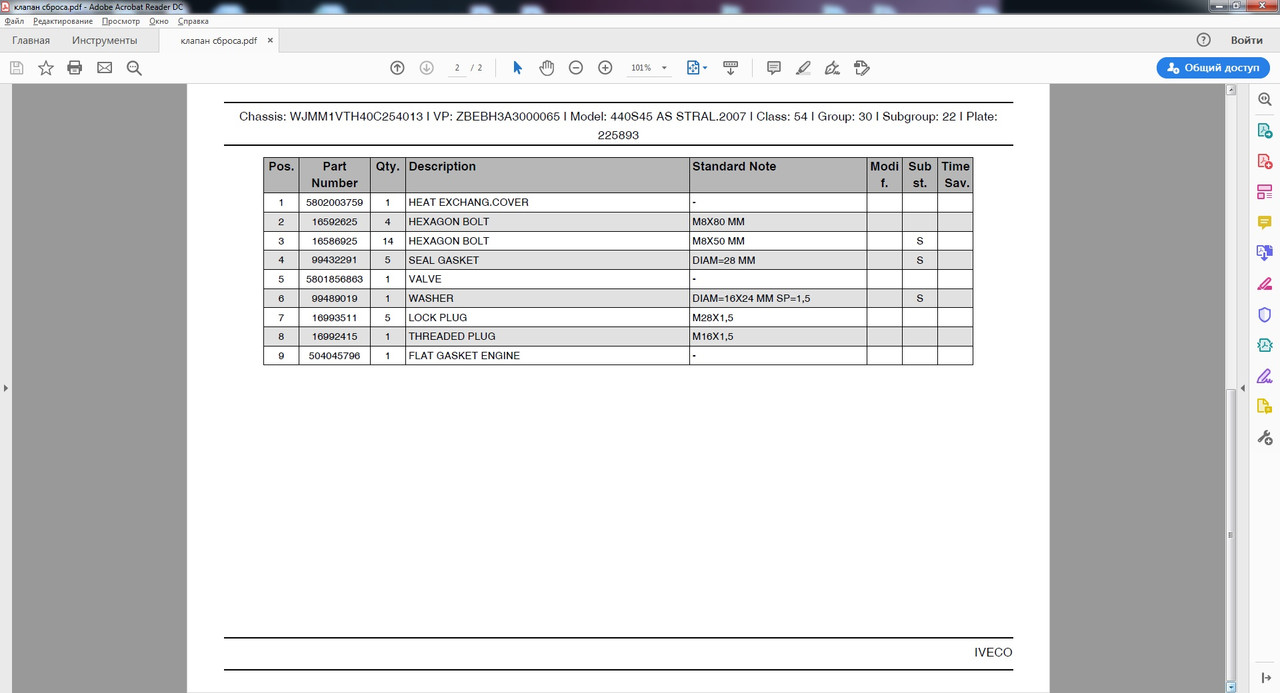This screenshot has height=693, width=1280.
Task: Select the arrow Selection tool
Action: coord(517,68)
